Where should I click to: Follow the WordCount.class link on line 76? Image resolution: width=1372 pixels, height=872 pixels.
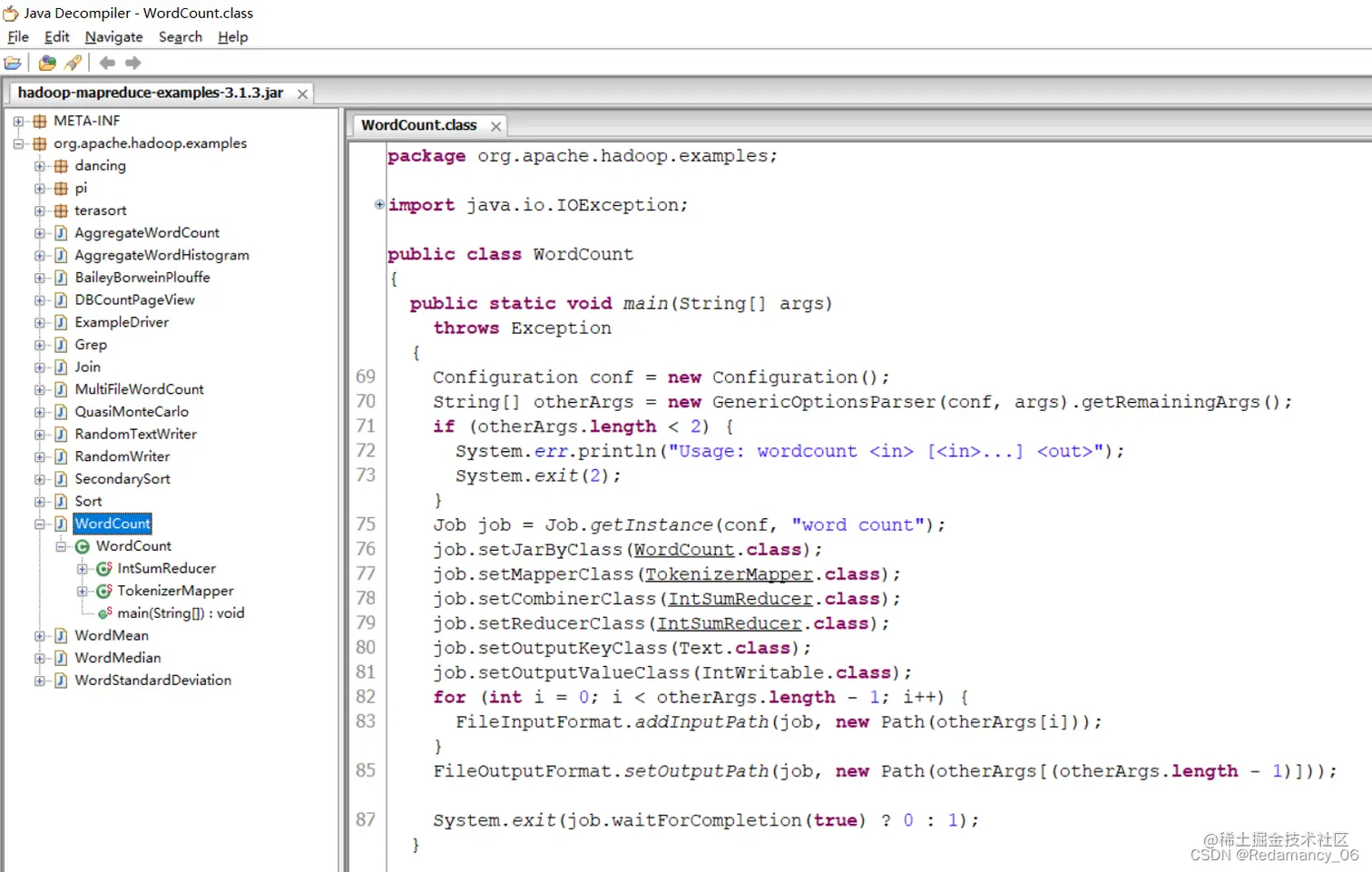point(683,550)
